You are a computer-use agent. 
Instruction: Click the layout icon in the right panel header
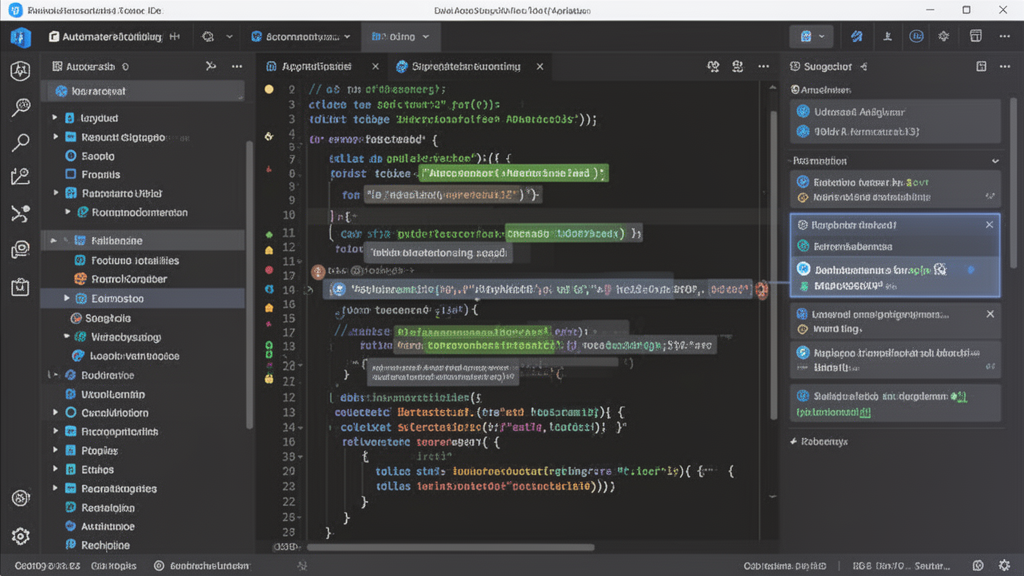[981, 66]
